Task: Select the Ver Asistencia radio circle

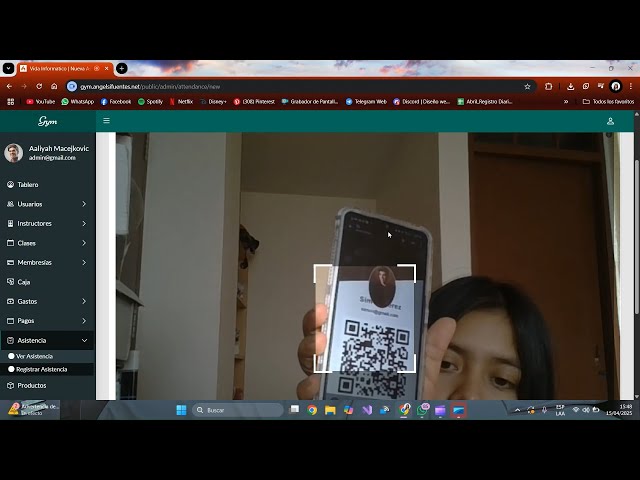Action: click(x=11, y=356)
